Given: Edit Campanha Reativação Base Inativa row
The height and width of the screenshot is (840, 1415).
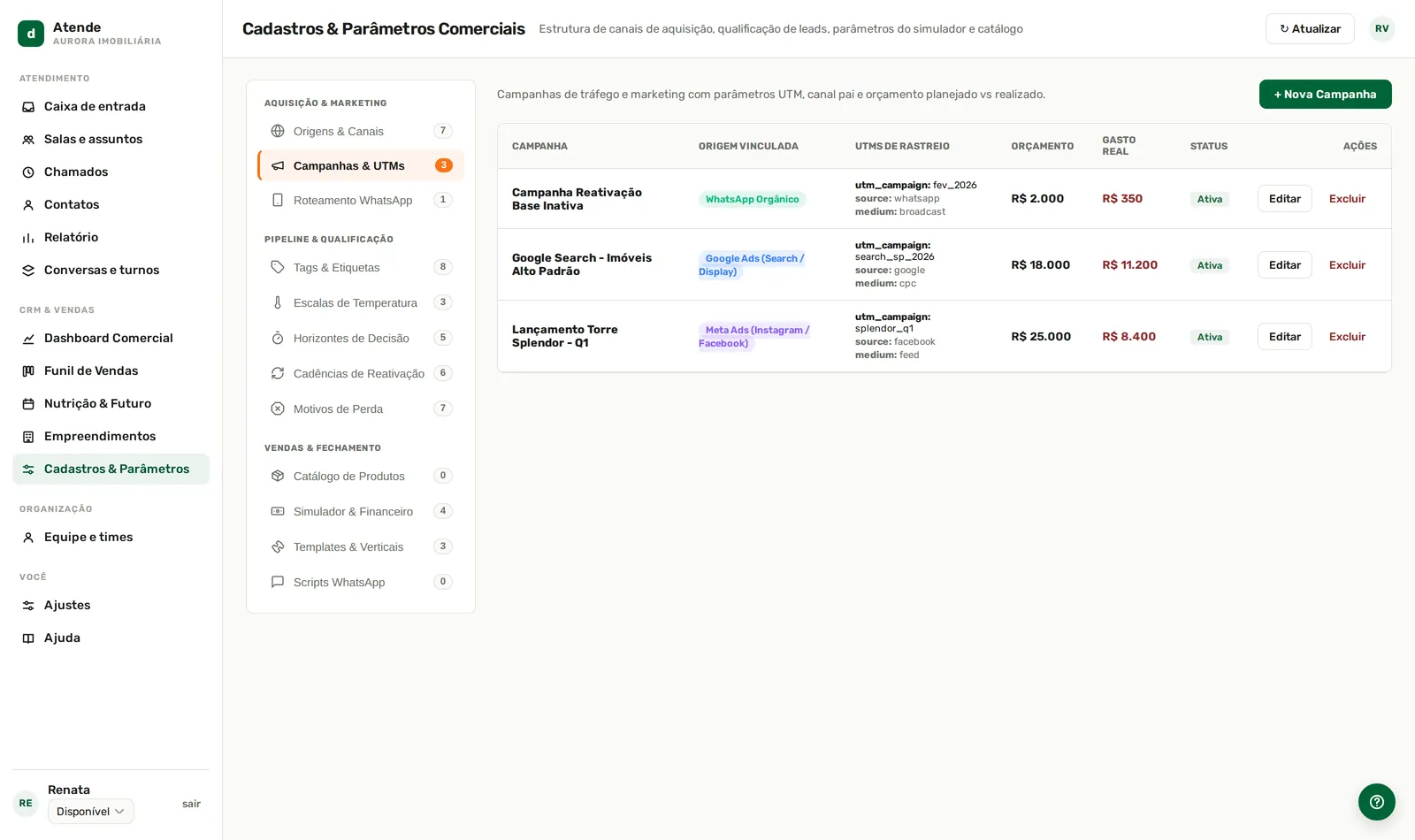Looking at the screenshot, I should coord(1284,199).
